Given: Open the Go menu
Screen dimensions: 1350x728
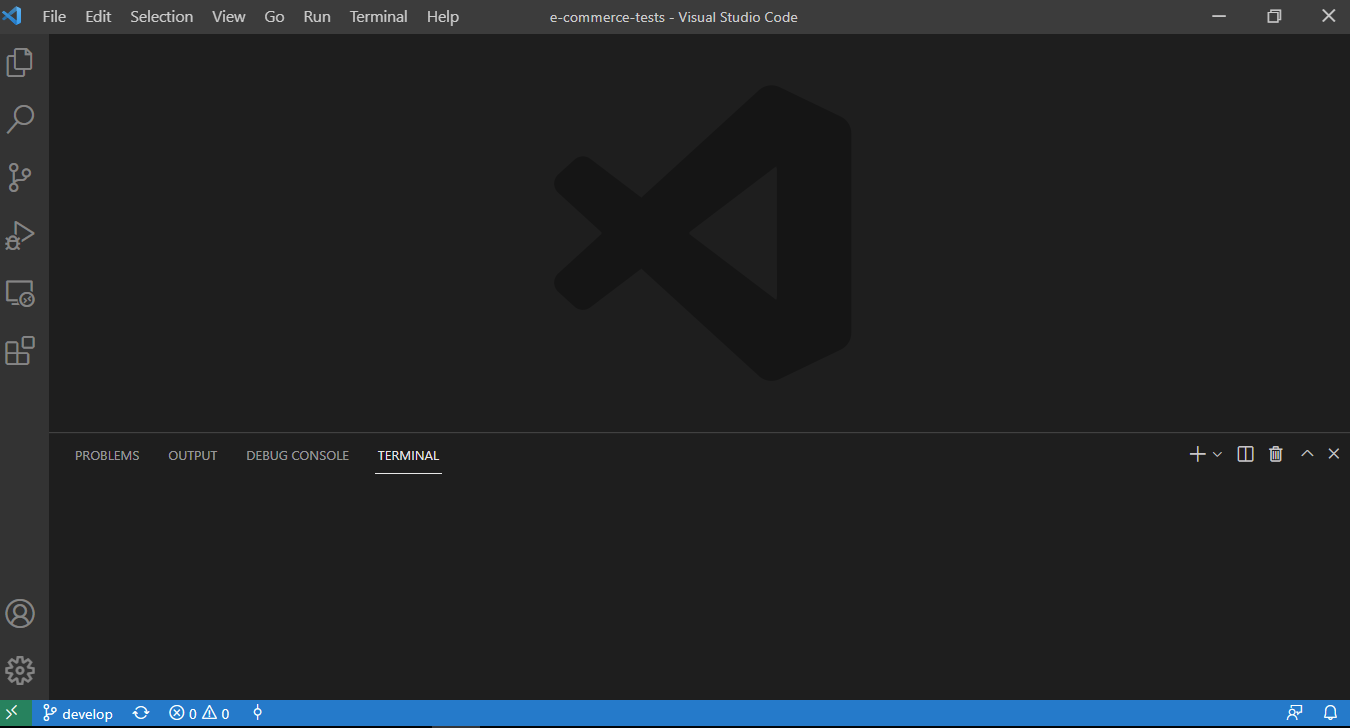Looking at the screenshot, I should (x=275, y=17).
